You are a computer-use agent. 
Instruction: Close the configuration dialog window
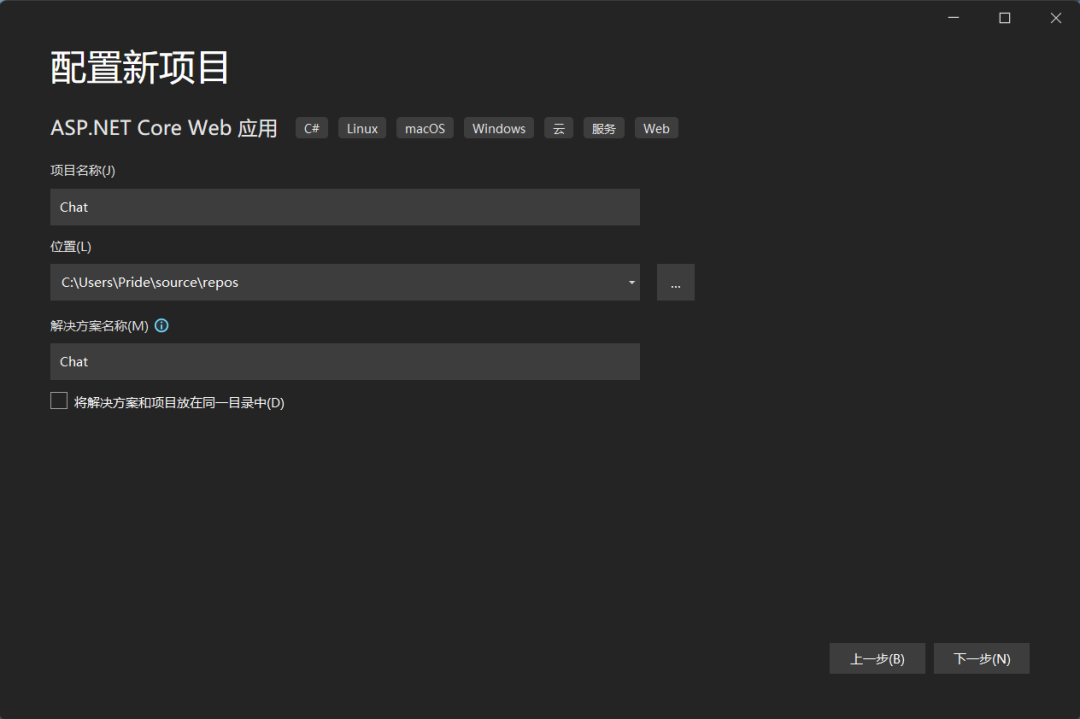point(1056,18)
